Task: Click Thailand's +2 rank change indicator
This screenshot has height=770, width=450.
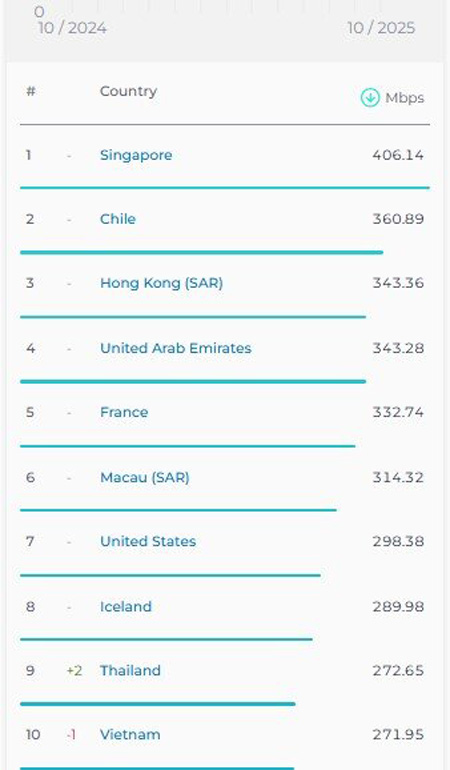Action: [x=74, y=671]
